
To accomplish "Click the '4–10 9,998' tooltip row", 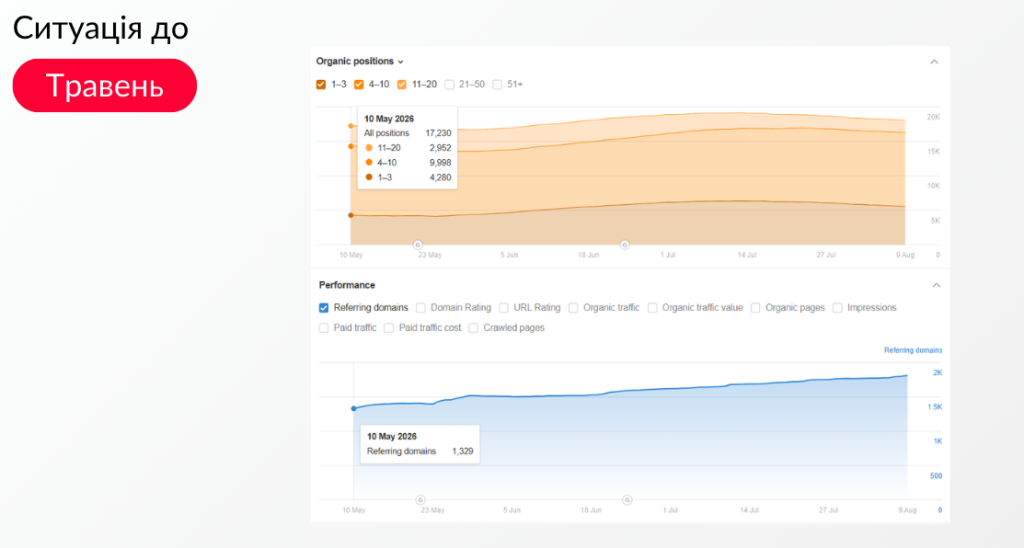I will (x=408, y=163).
